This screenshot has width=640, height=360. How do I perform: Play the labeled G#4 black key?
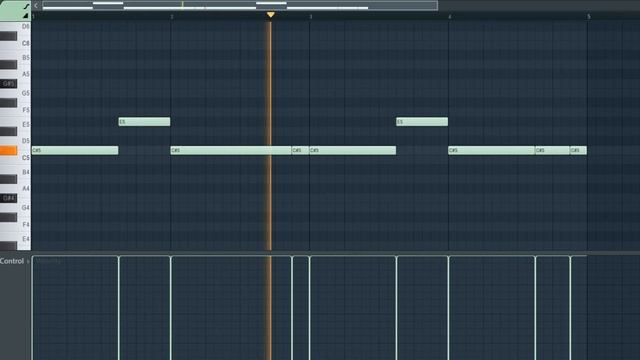coord(9,198)
